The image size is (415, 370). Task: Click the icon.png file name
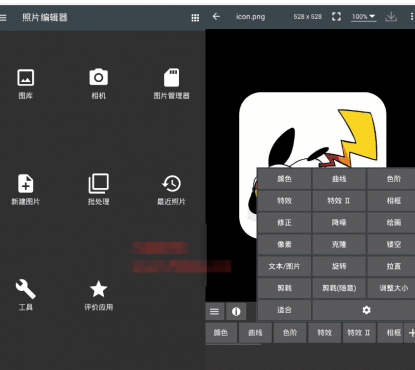[250, 17]
